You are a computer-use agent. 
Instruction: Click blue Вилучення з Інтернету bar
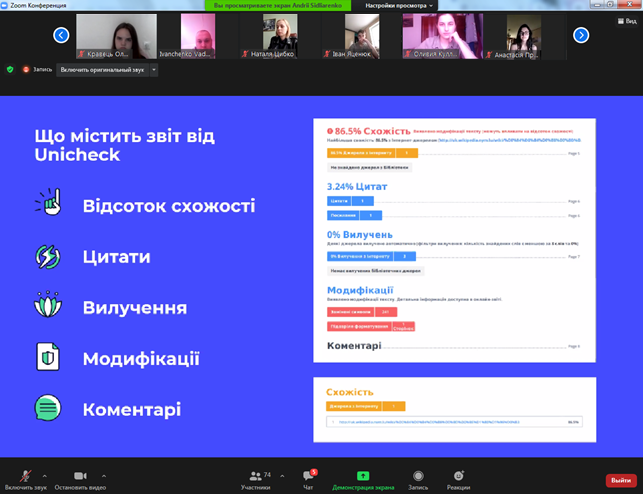[x=371, y=256]
